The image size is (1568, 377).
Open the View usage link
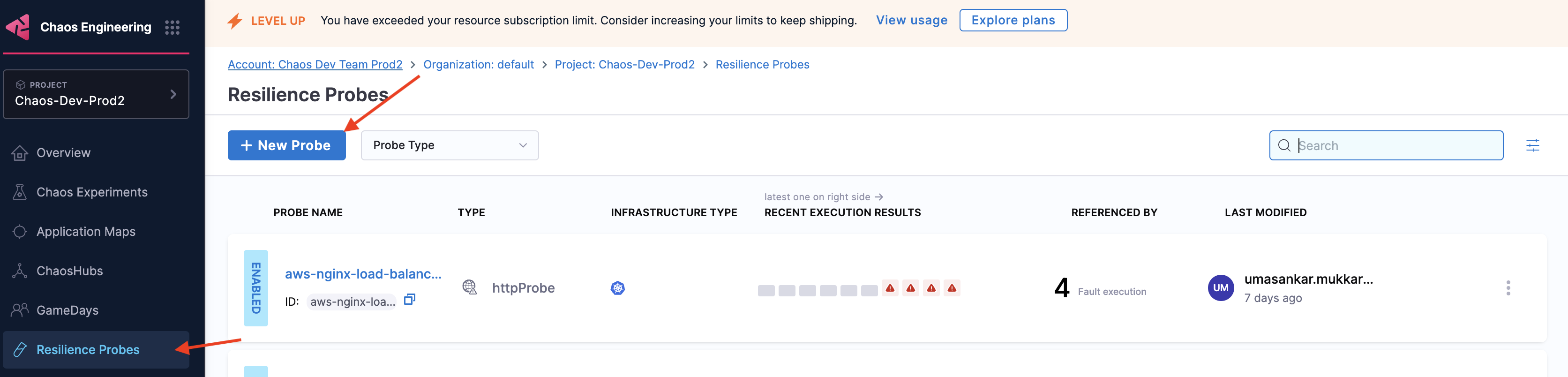tap(911, 20)
